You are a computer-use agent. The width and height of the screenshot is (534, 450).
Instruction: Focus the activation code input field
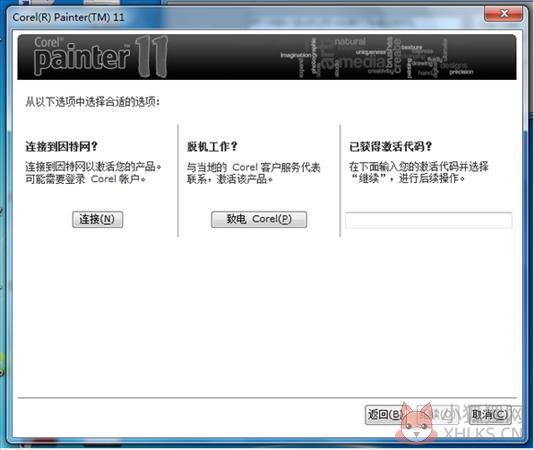click(428, 220)
